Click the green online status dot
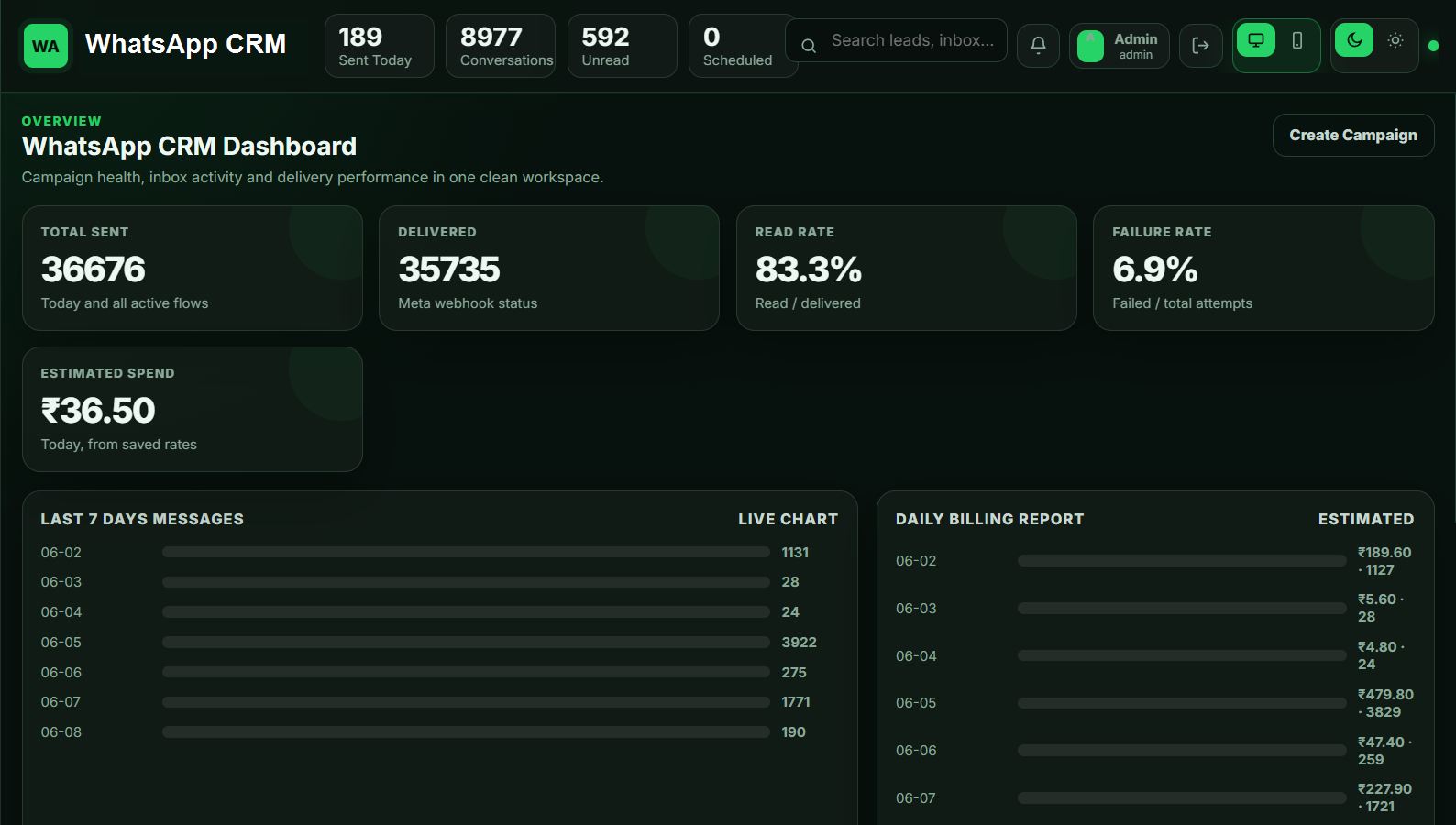Image resolution: width=1456 pixels, height=825 pixels. pyautogui.click(x=1433, y=46)
